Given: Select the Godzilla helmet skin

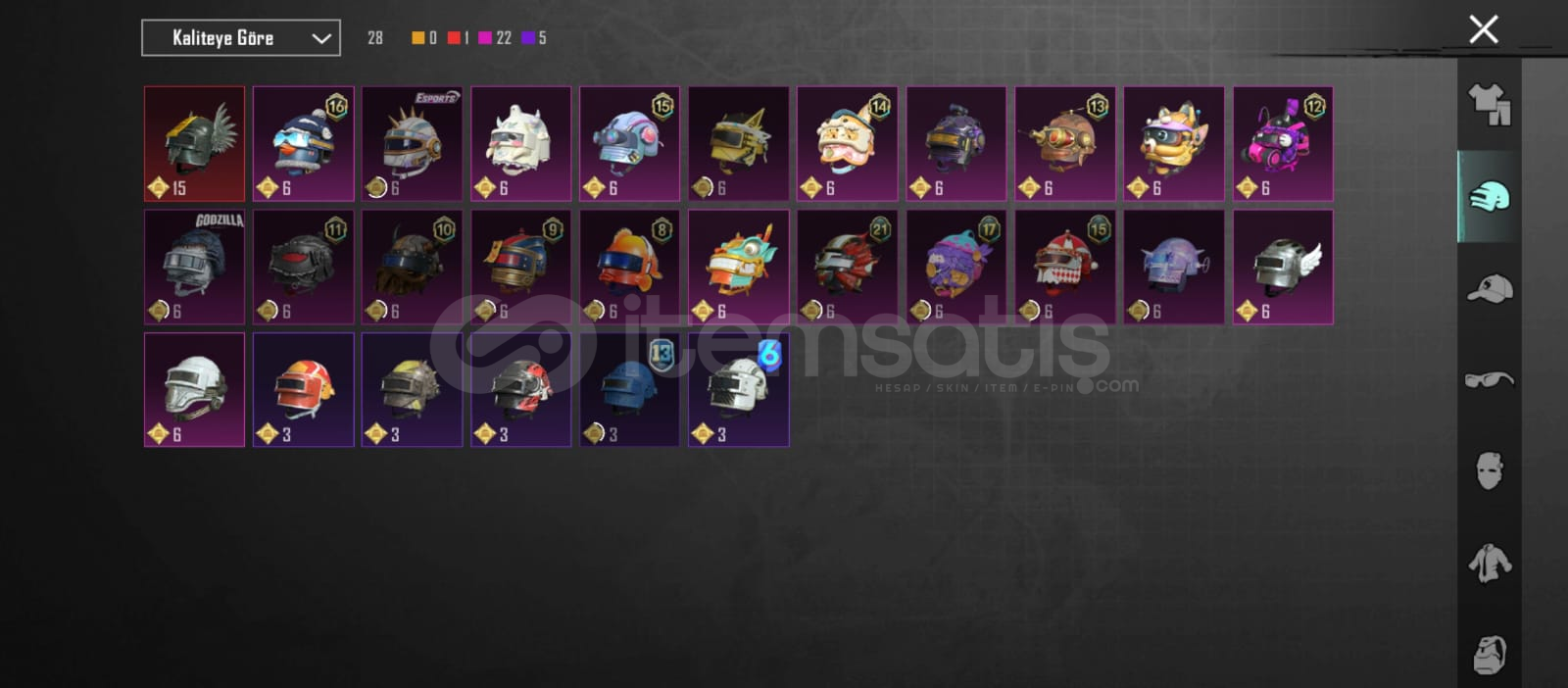Looking at the screenshot, I should (194, 267).
